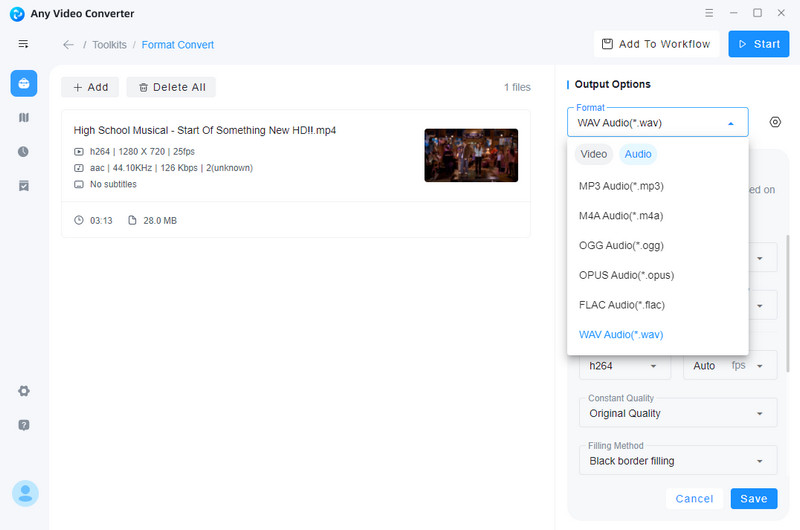Click the video stream info icon
This screenshot has width=800, height=530.
(79, 152)
